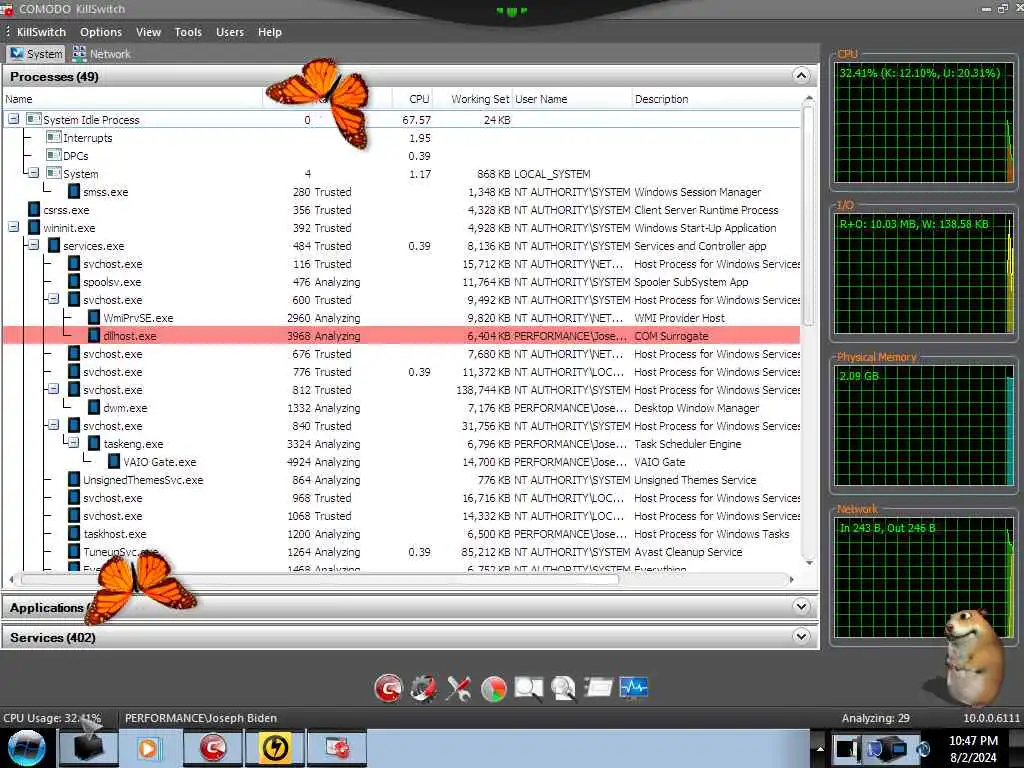Click the vertical scrollbar down arrow
This screenshot has width=1024, height=768.
809,562
